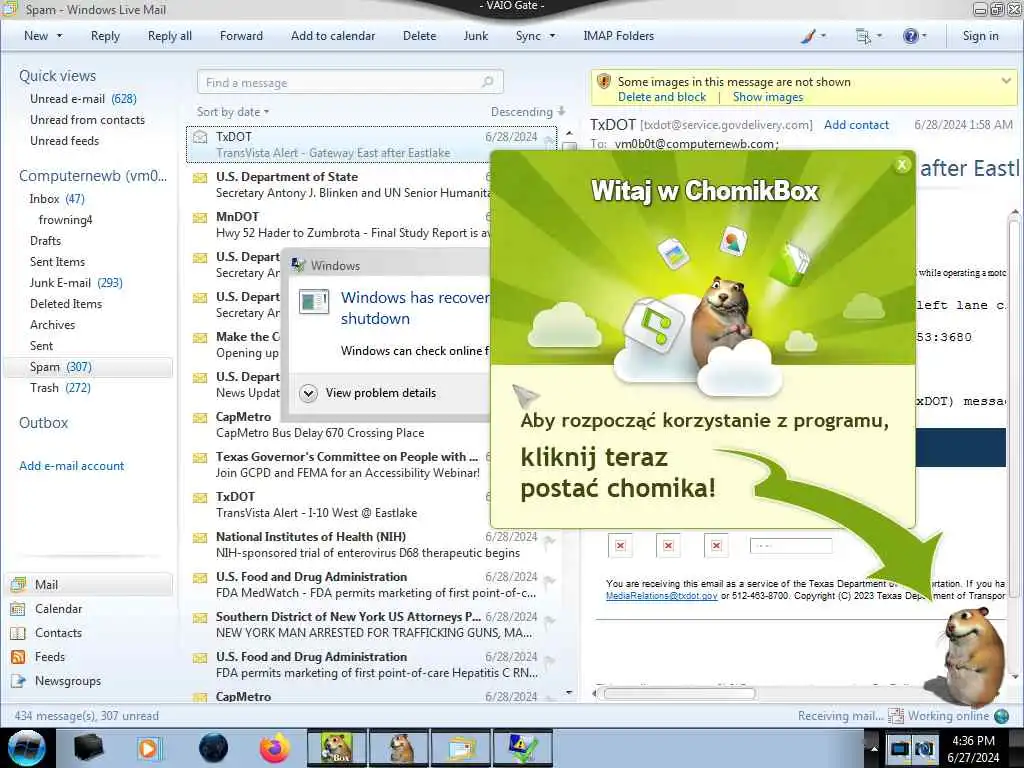Open Sent Items folder
The image size is (1024, 768).
click(x=57, y=261)
